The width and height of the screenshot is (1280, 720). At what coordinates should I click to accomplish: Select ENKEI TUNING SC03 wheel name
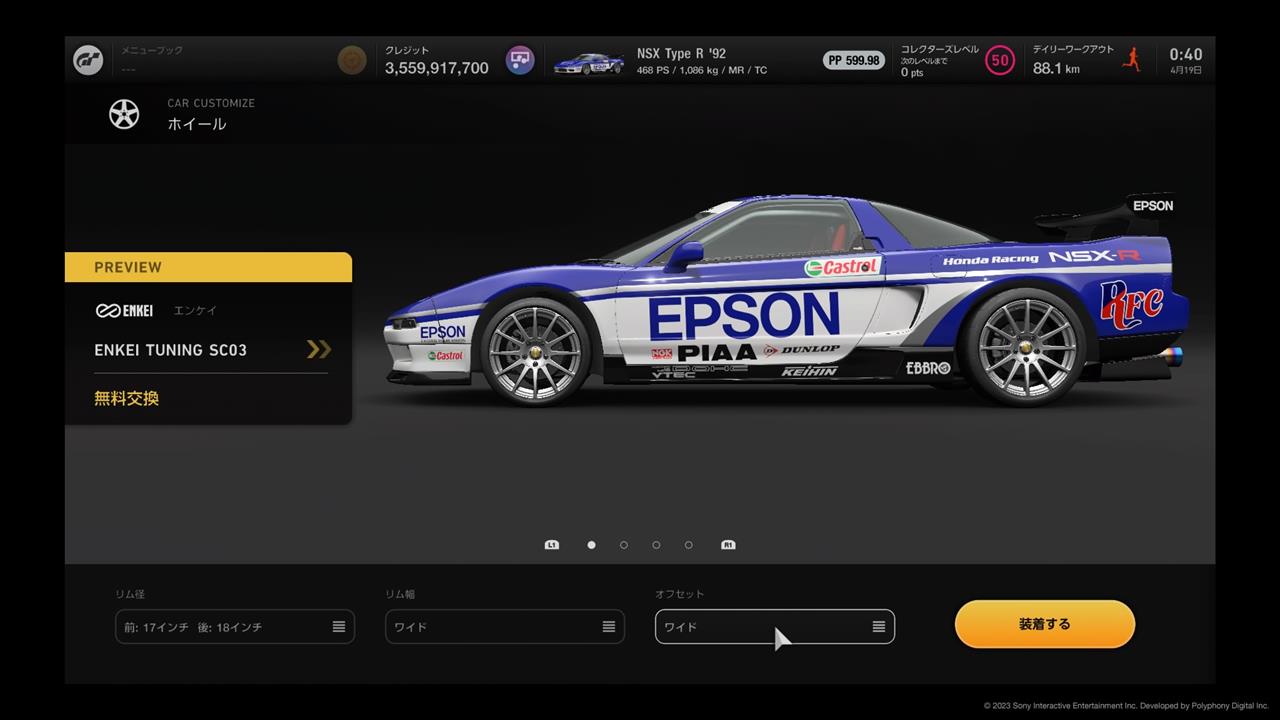pos(170,350)
